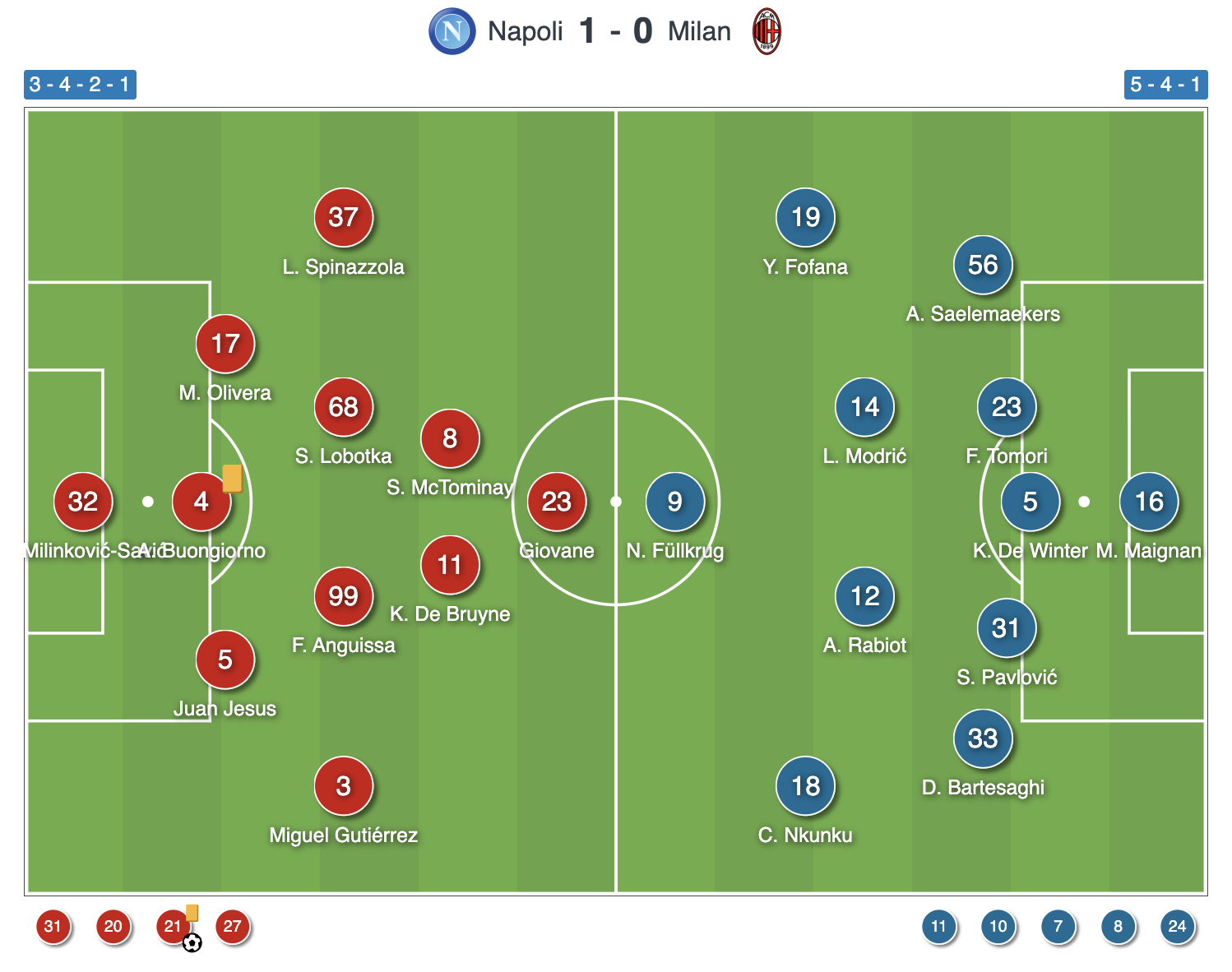Click the A. Saelemaekers name label
The image size is (1232, 972).
[x=983, y=313]
